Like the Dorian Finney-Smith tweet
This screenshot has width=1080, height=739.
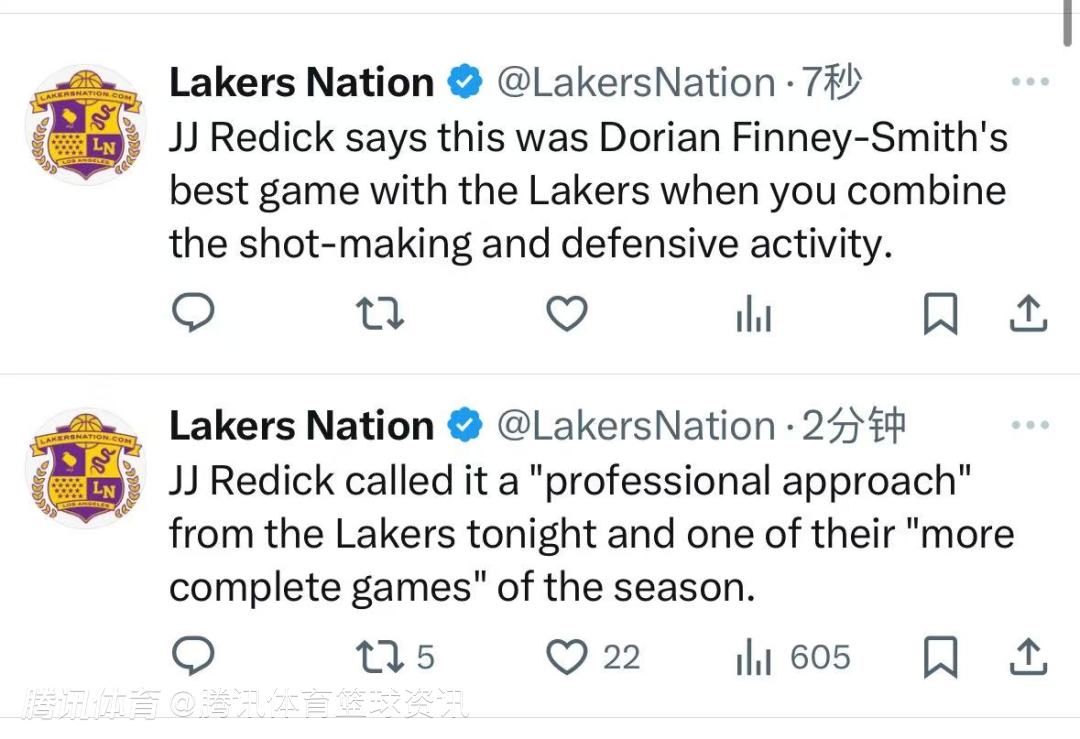[567, 315]
